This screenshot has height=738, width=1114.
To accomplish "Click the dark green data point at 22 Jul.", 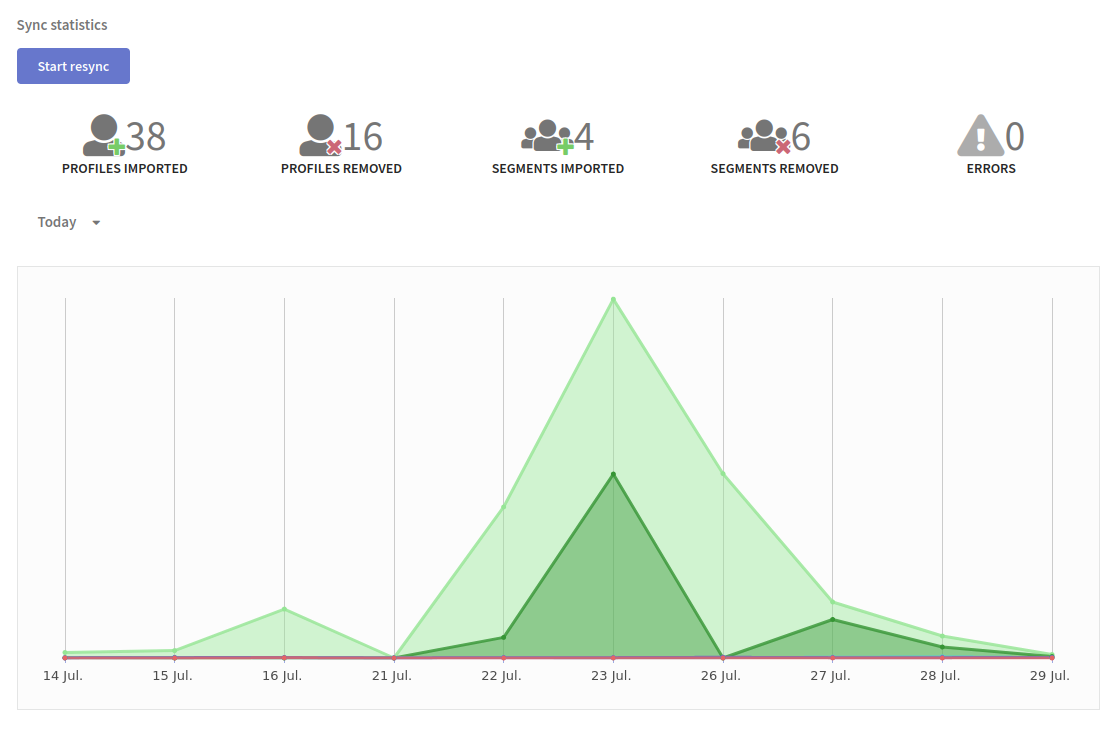I will click(x=504, y=637).
